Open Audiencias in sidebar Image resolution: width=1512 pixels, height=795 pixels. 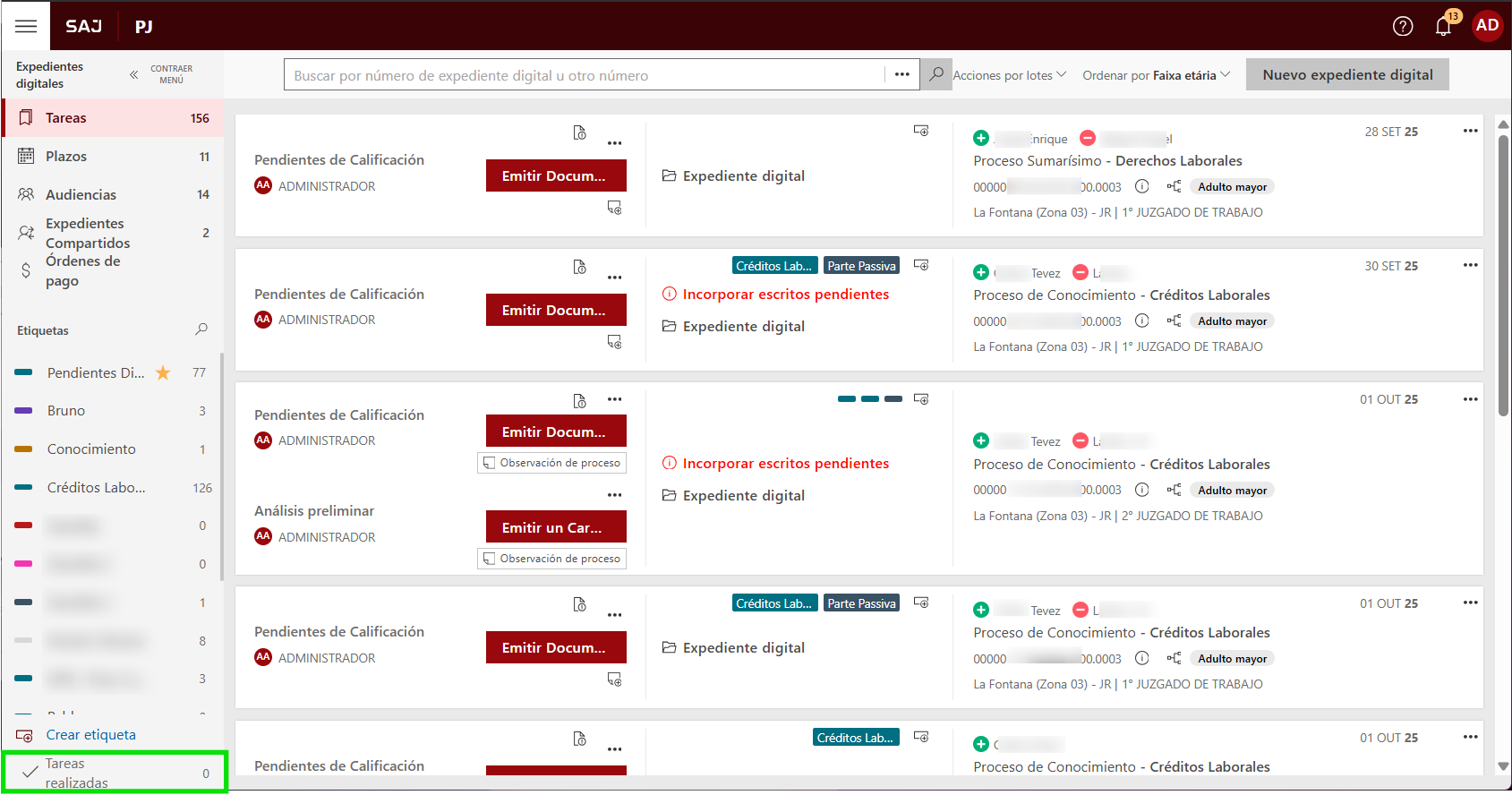click(113, 194)
